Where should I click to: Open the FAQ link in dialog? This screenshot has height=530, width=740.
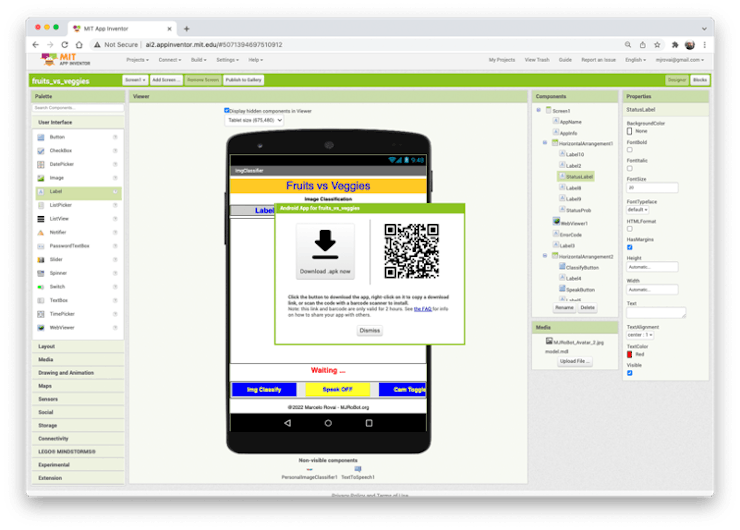click(x=423, y=309)
